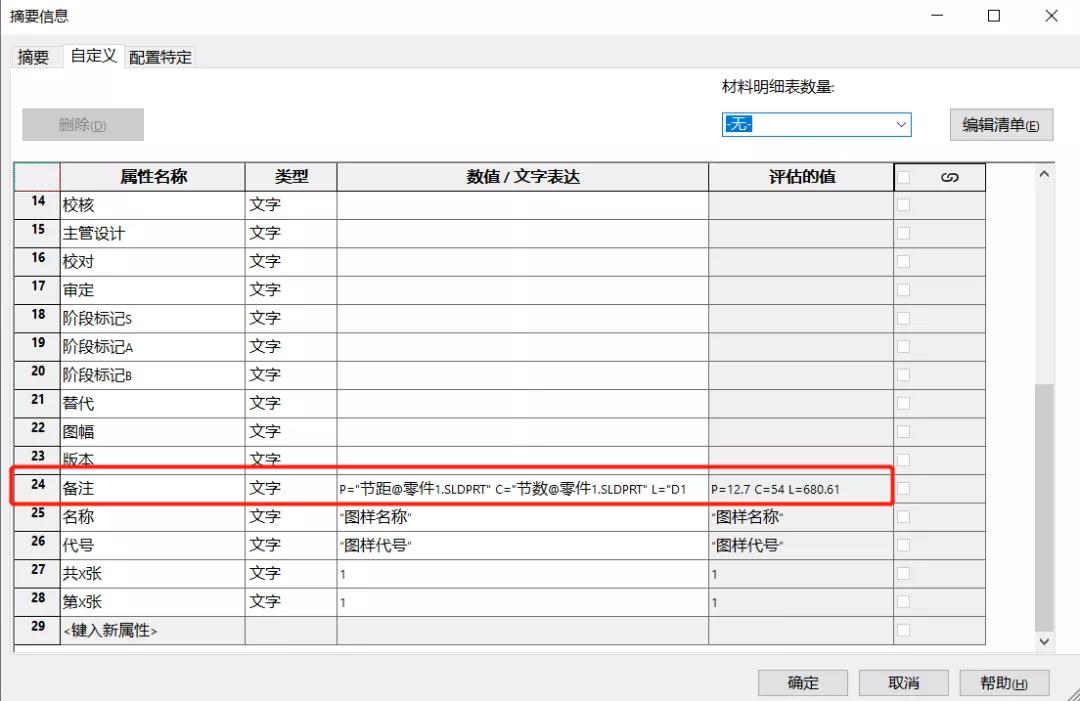Click the 确定 button
Screen dimensions: 1080x701
point(801,682)
